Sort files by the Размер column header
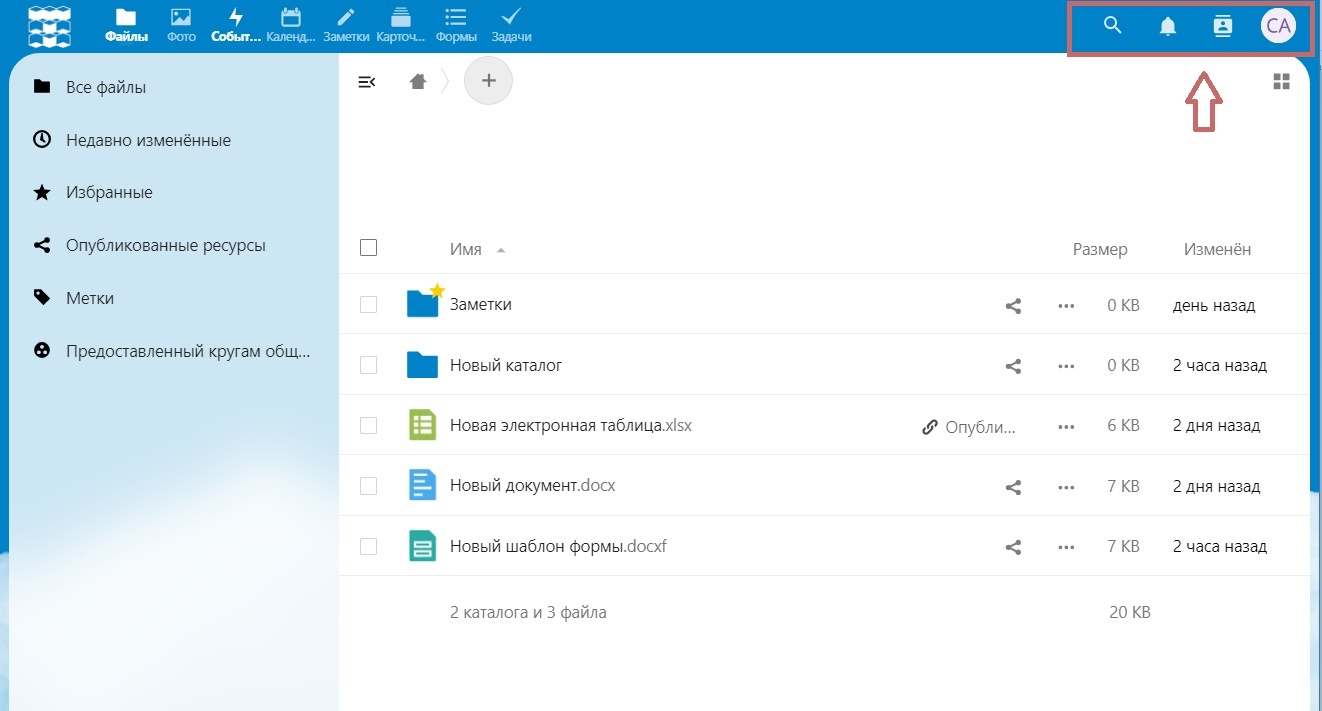Image resolution: width=1322 pixels, height=711 pixels. [1100, 249]
